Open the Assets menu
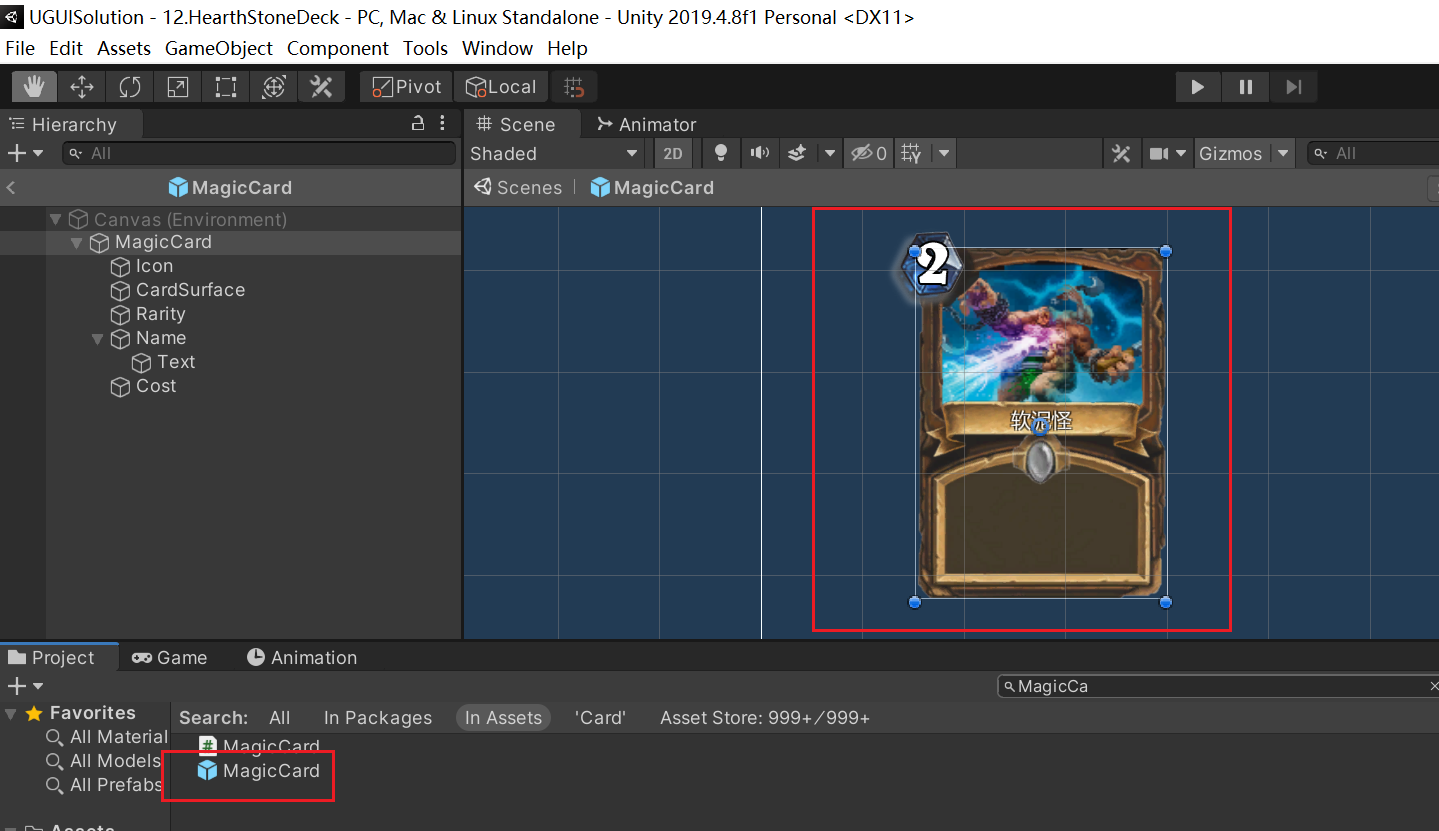The image size is (1439, 831). [x=124, y=48]
